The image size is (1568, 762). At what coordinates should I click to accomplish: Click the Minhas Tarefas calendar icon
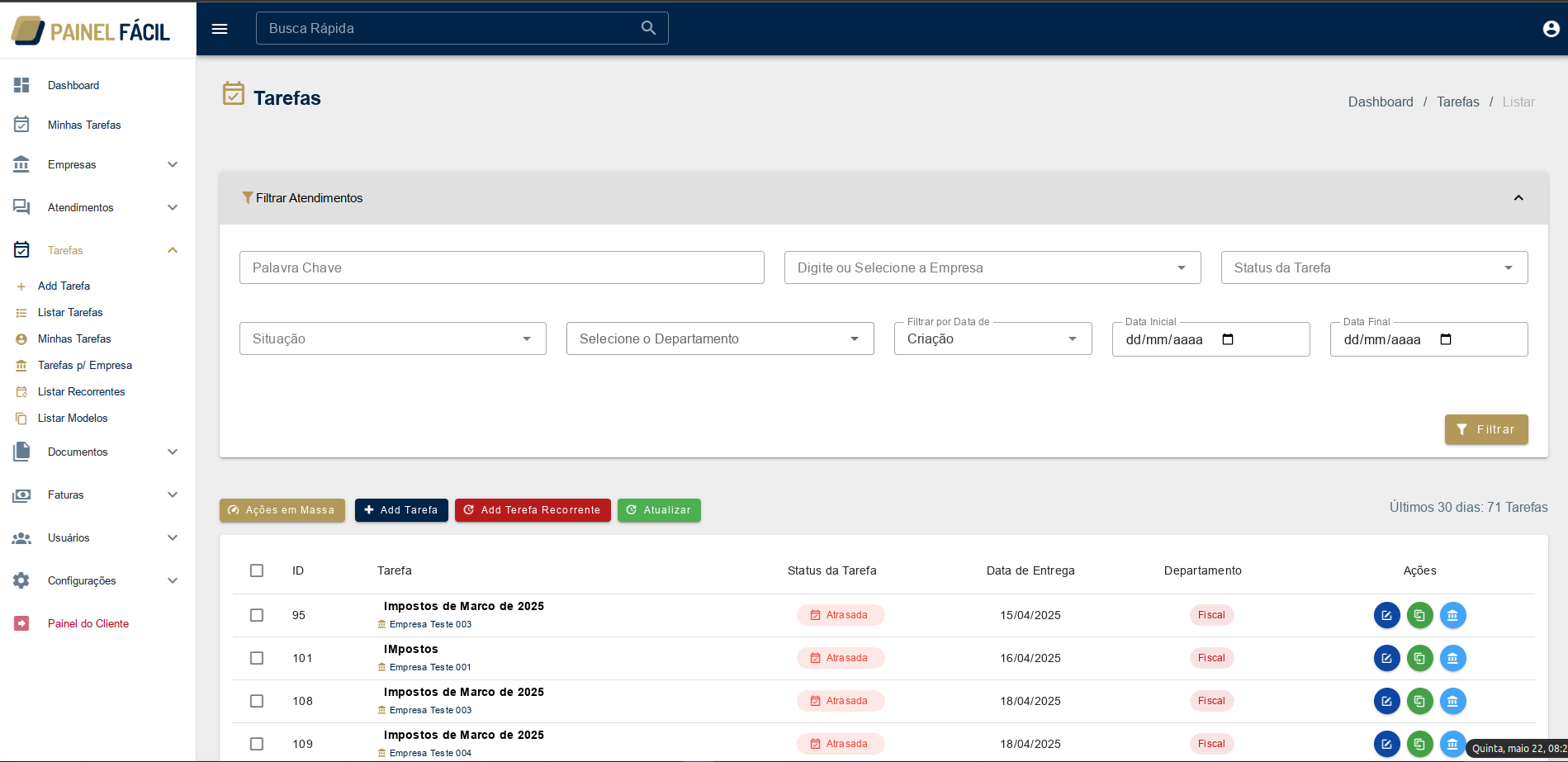pos(21,125)
